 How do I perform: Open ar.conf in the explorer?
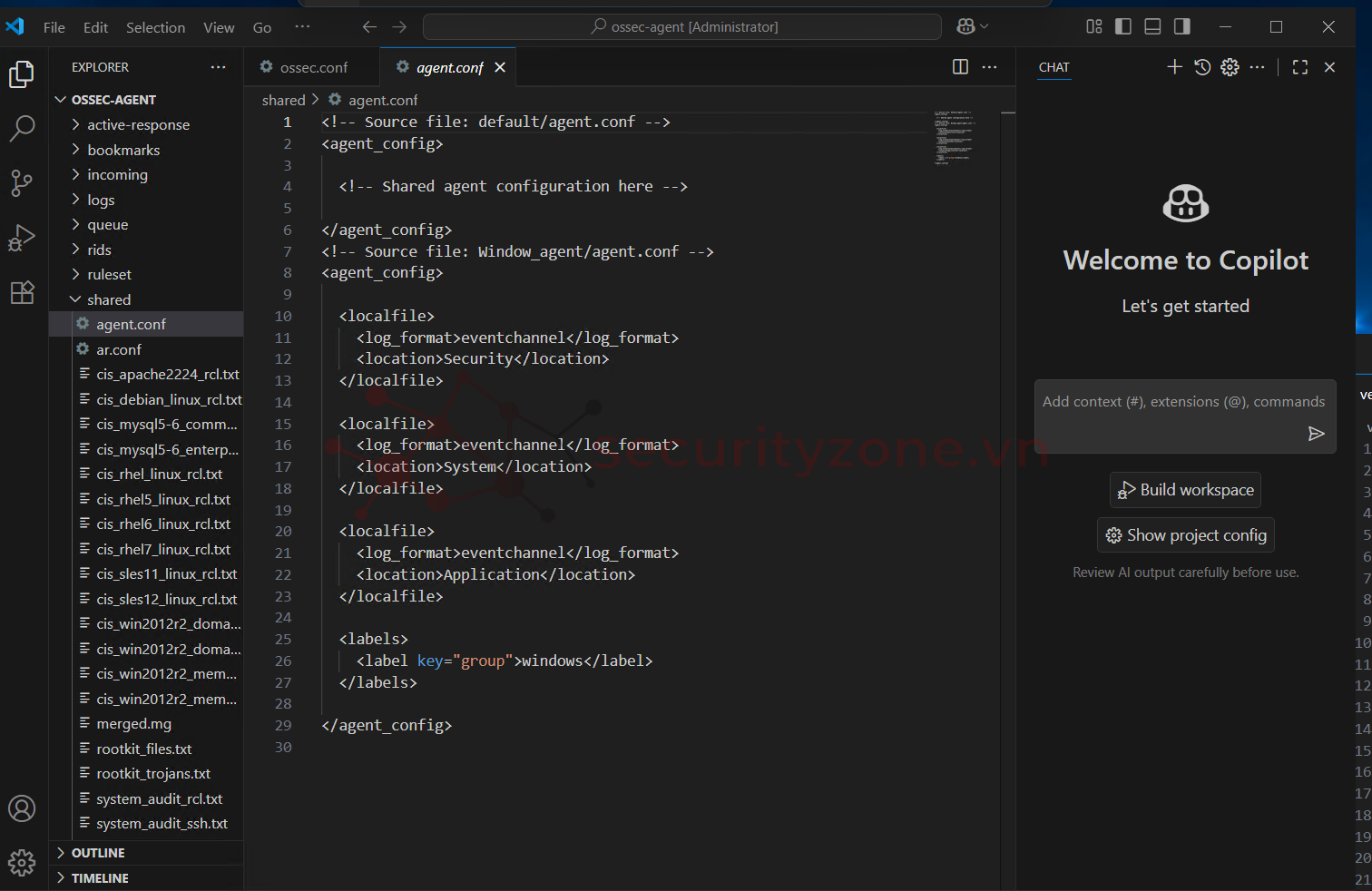[x=146, y=349]
